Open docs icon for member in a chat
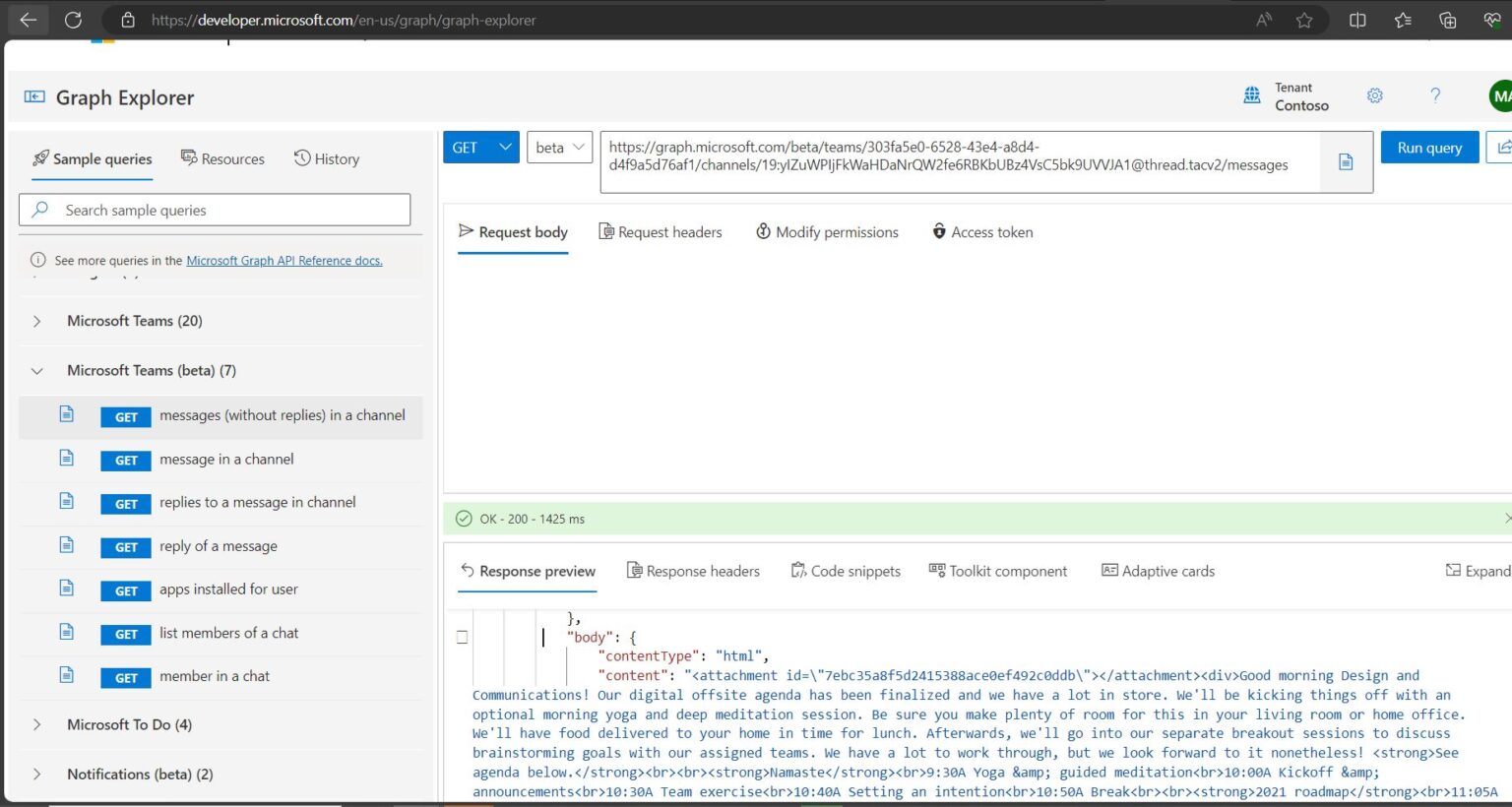The width and height of the screenshot is (1512, 807). click(x=66, y=674)
